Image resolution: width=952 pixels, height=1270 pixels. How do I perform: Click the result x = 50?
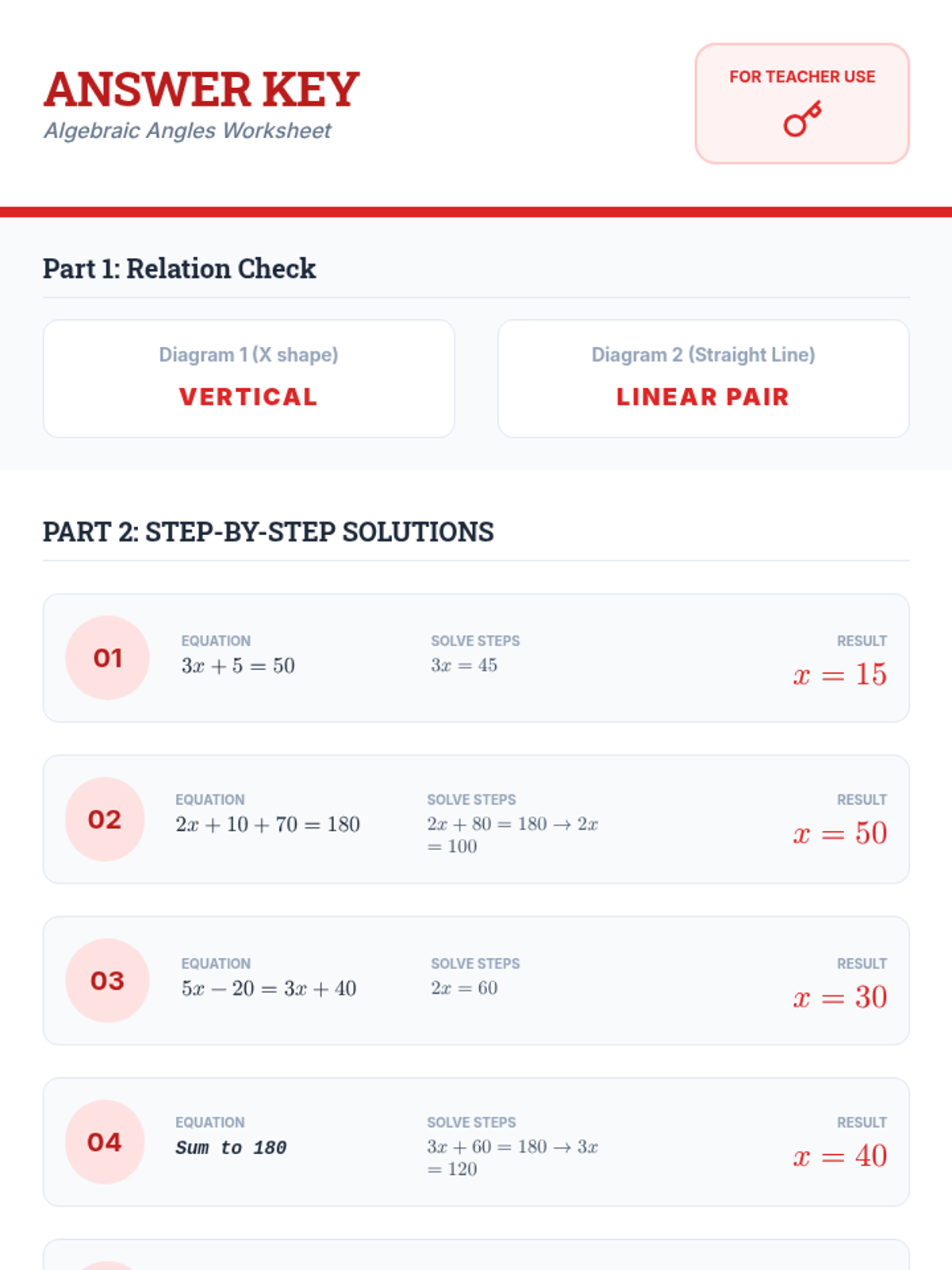pos(839,833)
